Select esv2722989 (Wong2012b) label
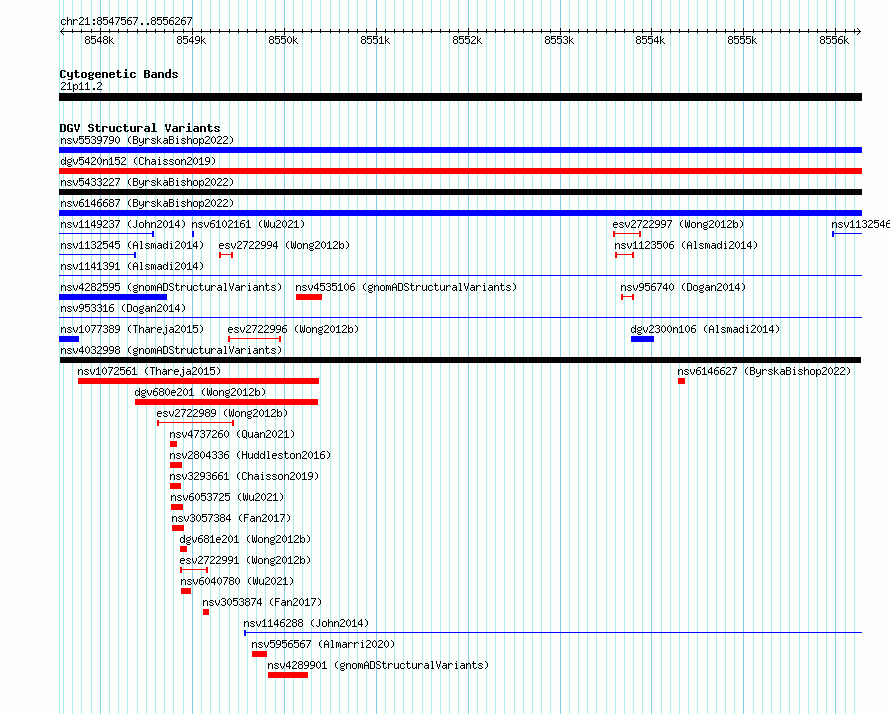The width and height of the screenshot is (890, 714). point(222,413)
